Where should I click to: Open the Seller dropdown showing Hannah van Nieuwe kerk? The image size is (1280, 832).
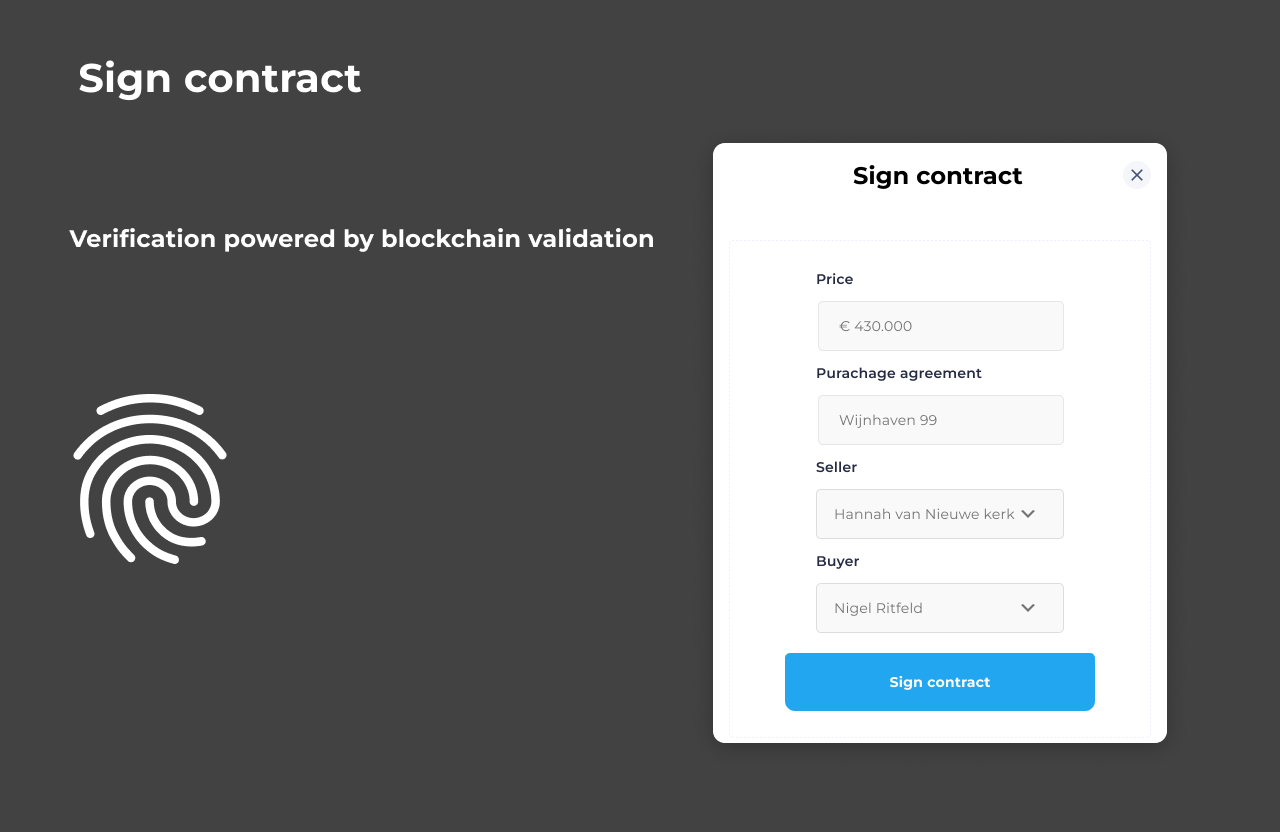click(940, 514)
